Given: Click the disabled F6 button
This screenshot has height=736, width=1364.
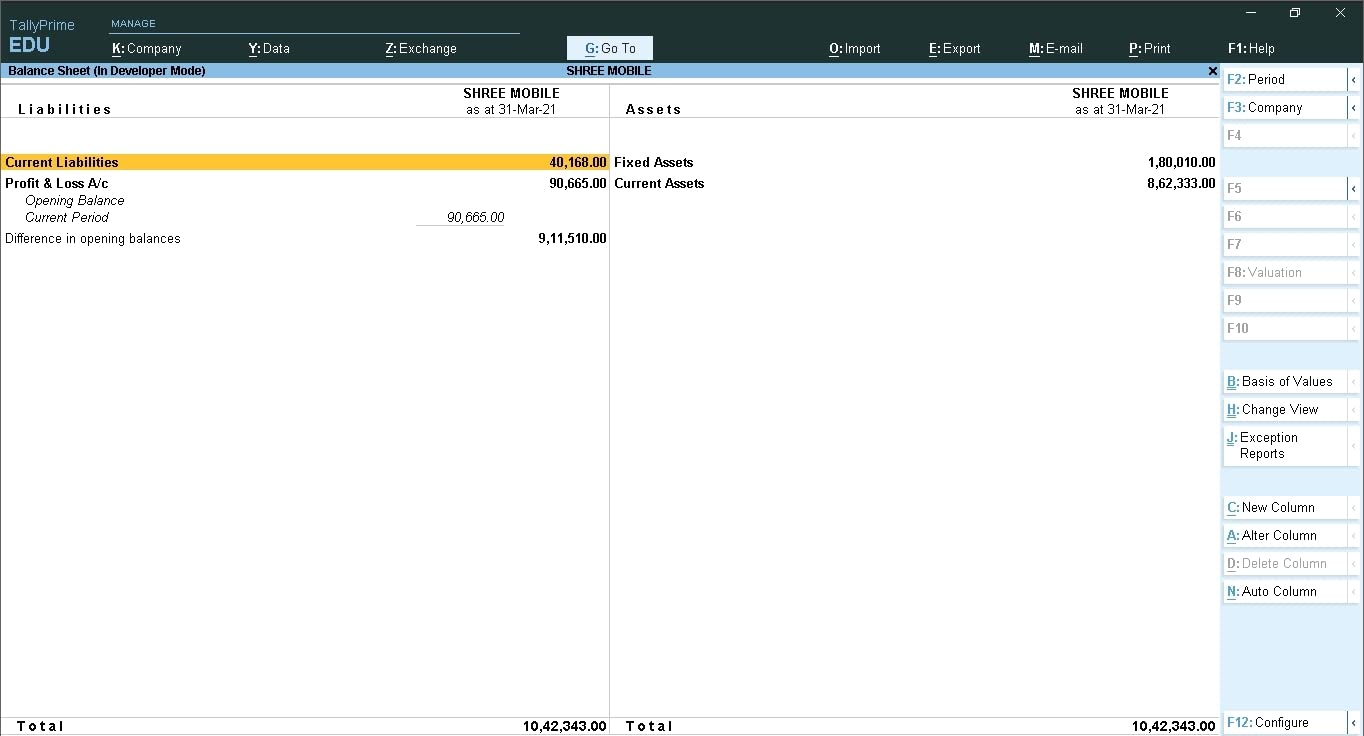Looking at the screenshot, I should tap(1285, 216).
